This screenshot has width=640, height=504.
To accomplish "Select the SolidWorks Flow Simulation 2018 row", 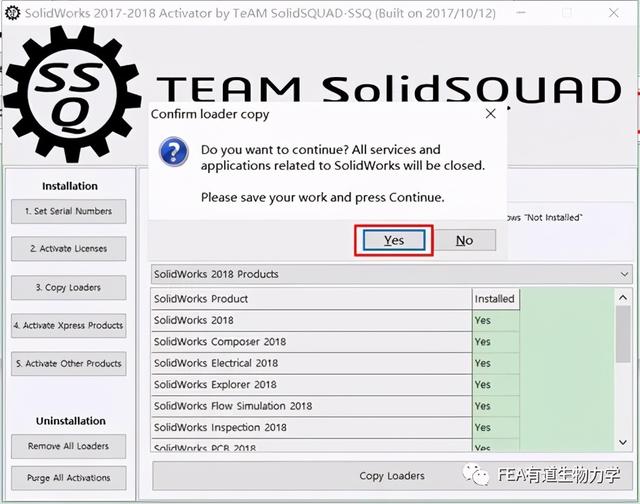I will (311, 406).
